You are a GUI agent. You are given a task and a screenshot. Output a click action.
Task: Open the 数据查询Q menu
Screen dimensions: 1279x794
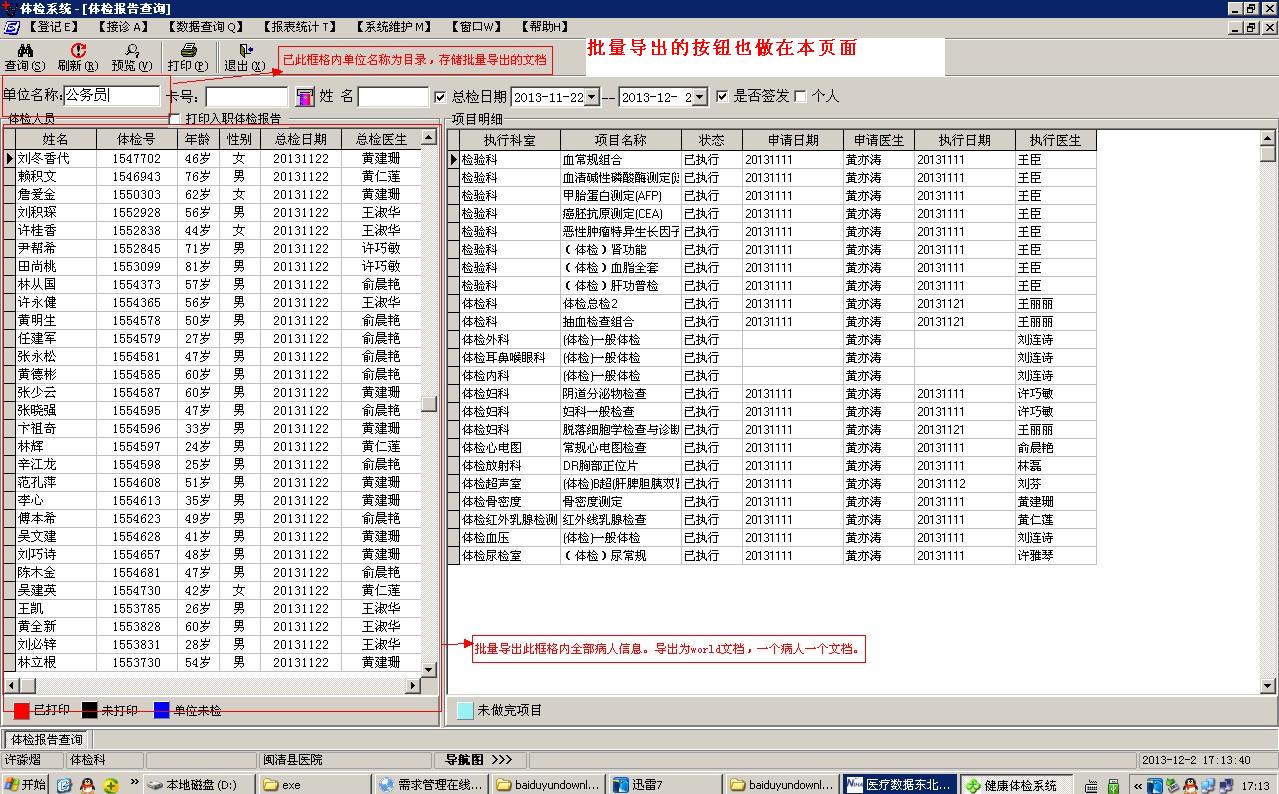(x=205, y=27)
